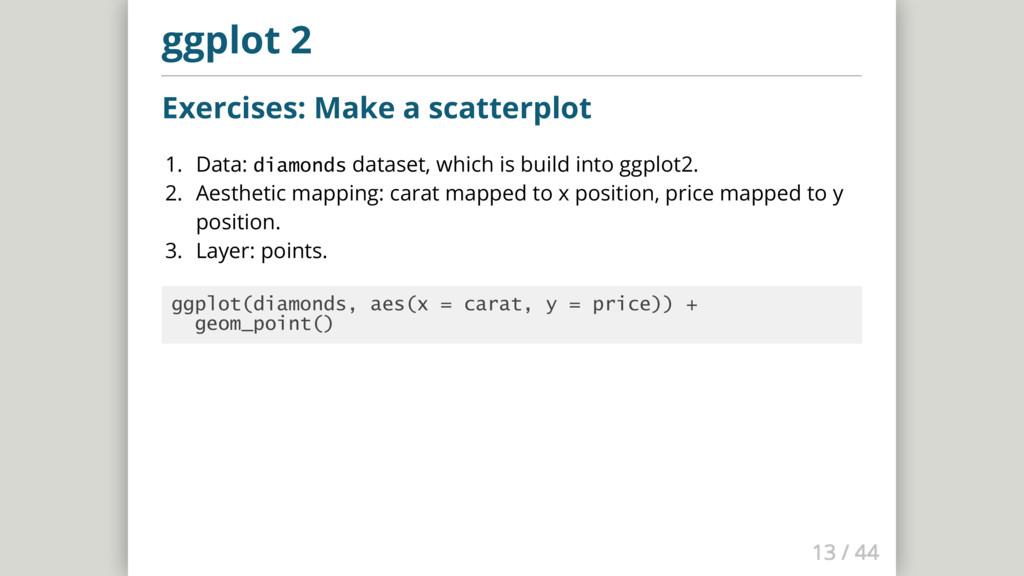
Task: Click the word 'position.' on the wrapped line
Action: coord(238,223)
